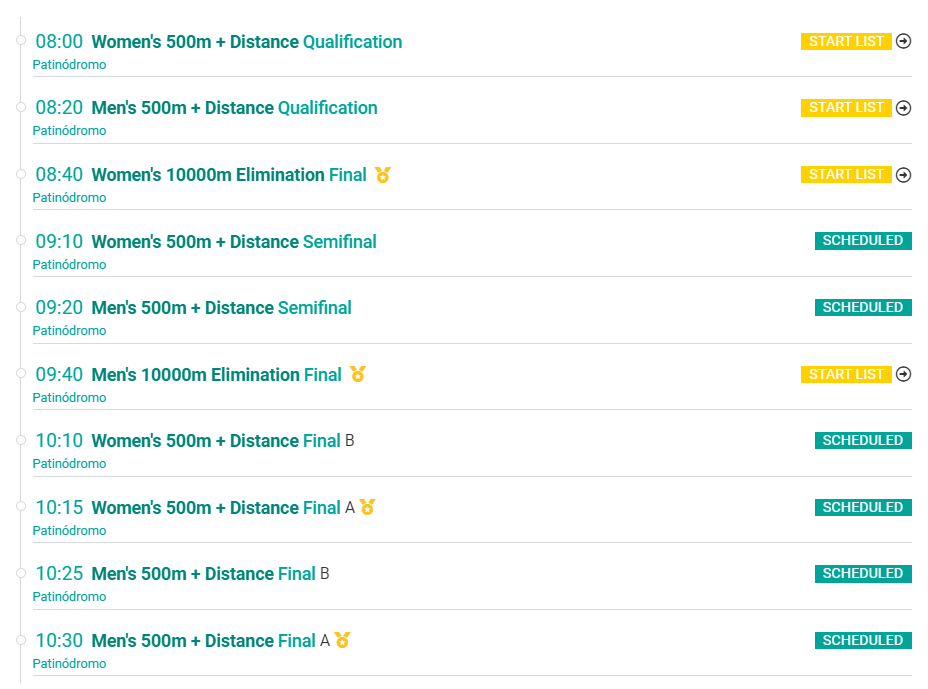The width and height of the screenshot is (928, 689).
Task: Click arrow icon for Men's 500m Qualification
Action: tap(903, 108)
